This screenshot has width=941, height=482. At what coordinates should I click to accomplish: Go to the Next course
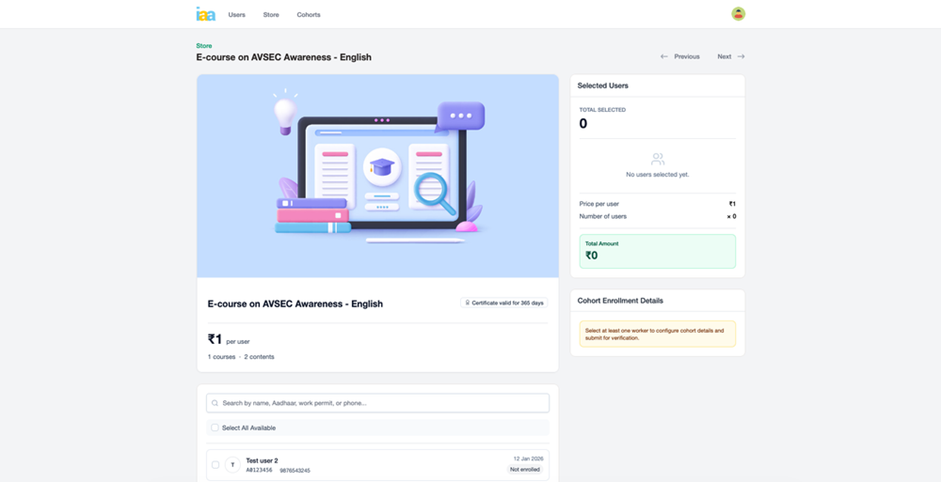point(724,57)
